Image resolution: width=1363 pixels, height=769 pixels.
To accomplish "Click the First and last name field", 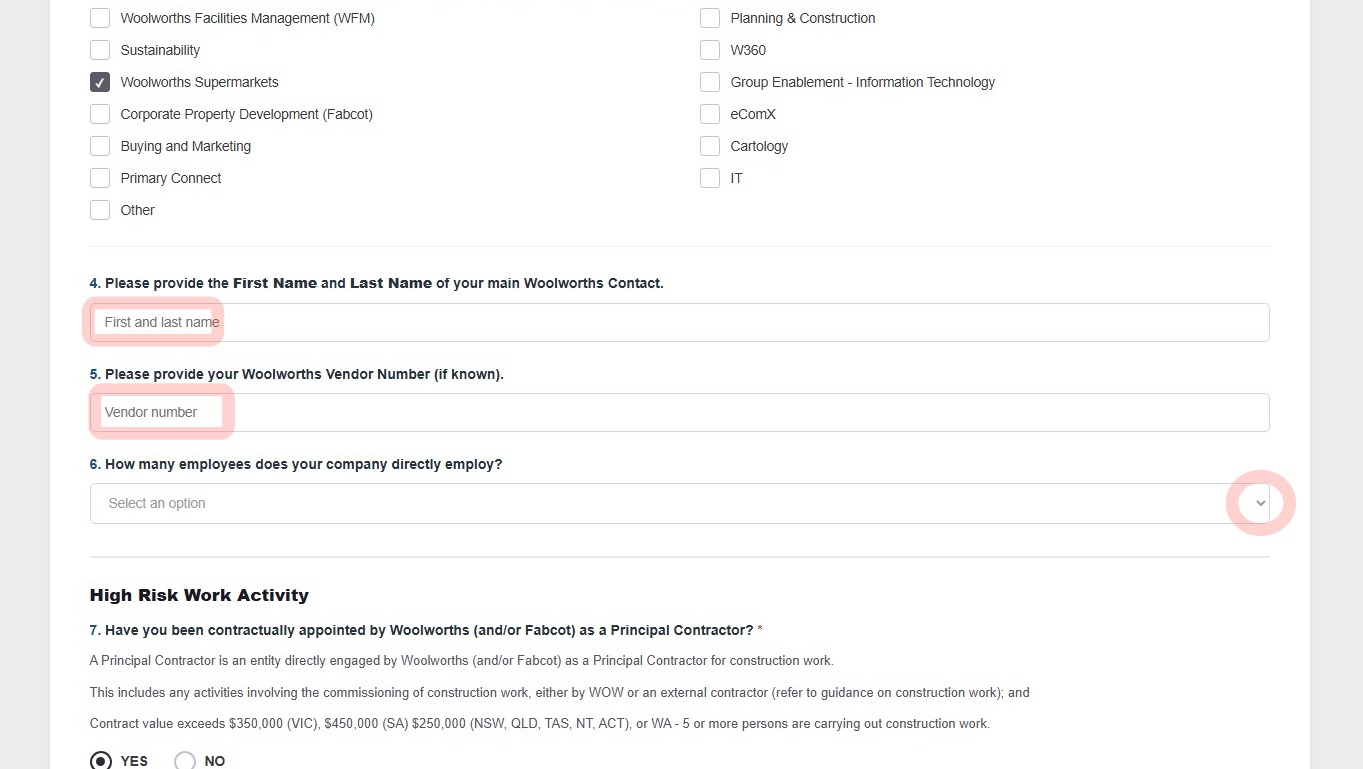I will point(679,322).
